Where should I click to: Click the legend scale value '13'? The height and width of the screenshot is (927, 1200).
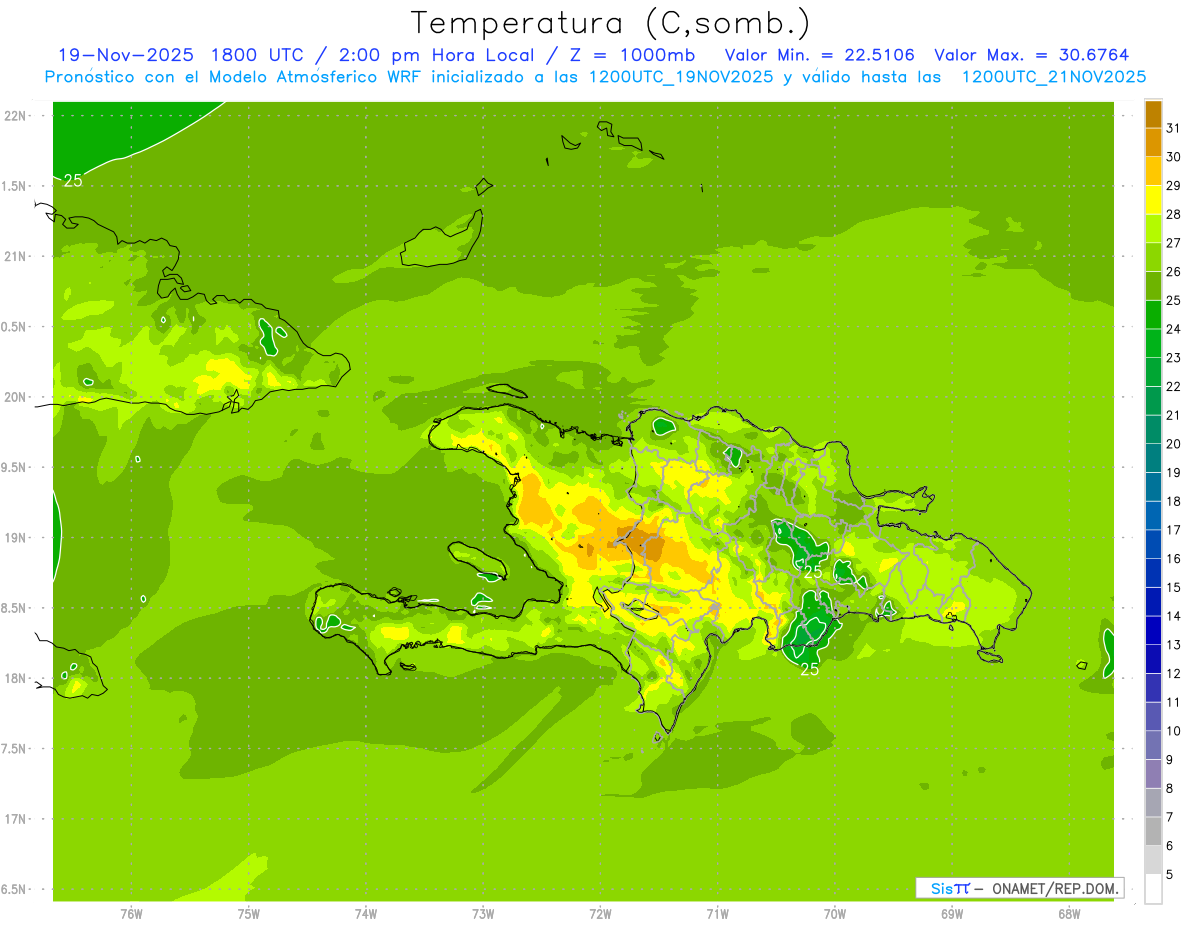coord(1174,645)
